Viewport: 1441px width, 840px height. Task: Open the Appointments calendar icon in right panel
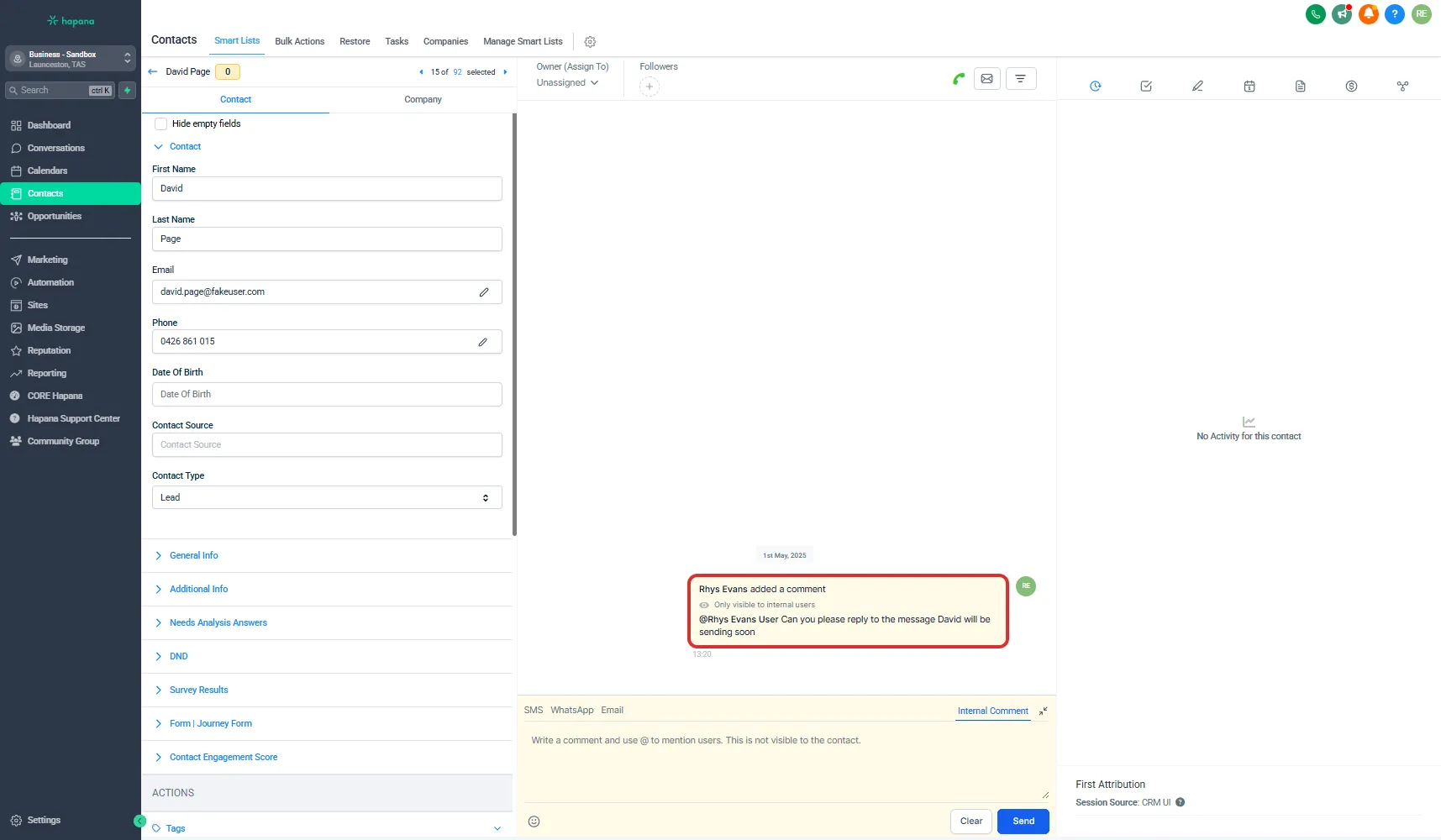point(1249,87)
